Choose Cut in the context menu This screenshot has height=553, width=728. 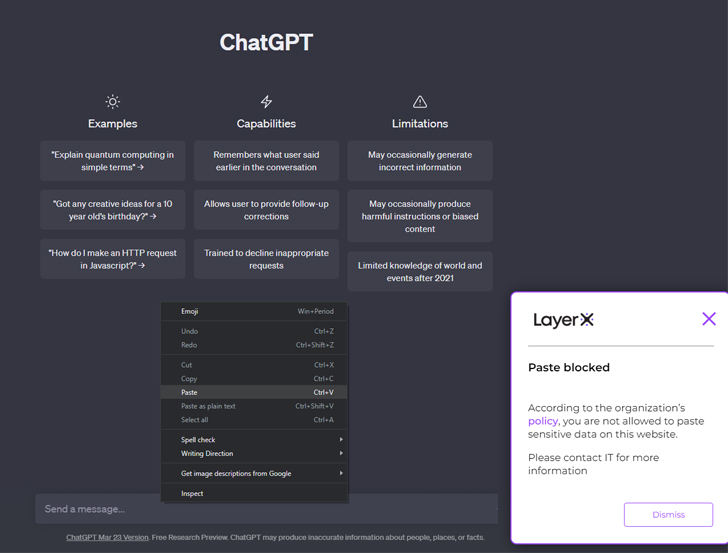point(254,365)
